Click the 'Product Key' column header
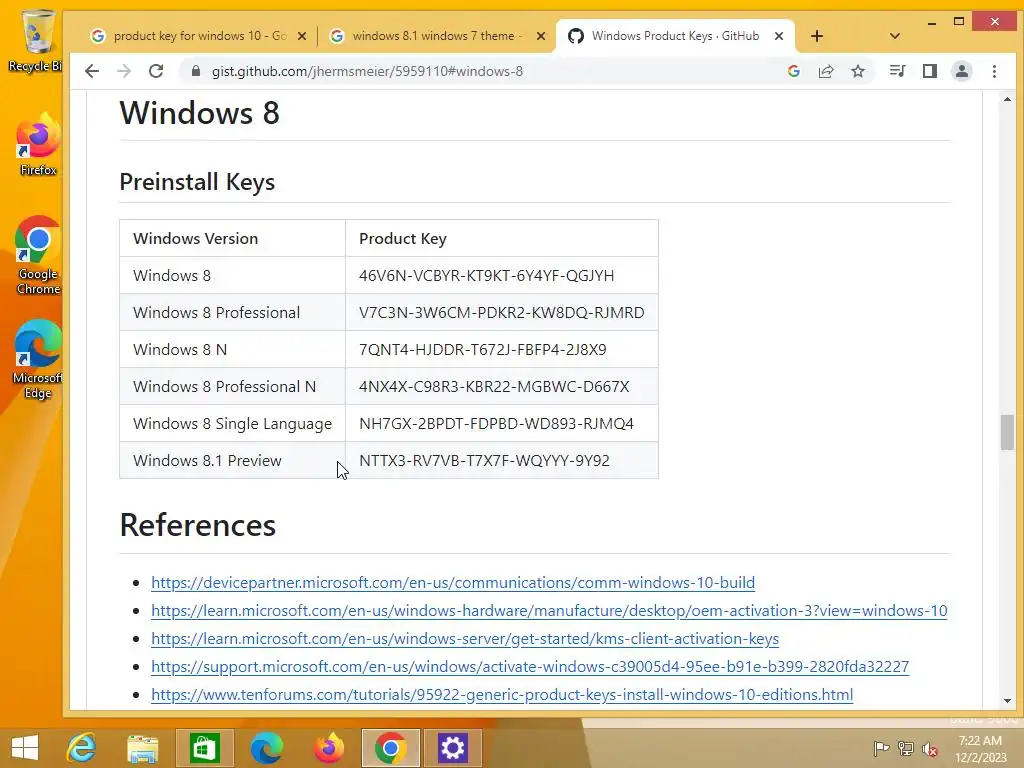1024x768 pixels. pos(502,238)
